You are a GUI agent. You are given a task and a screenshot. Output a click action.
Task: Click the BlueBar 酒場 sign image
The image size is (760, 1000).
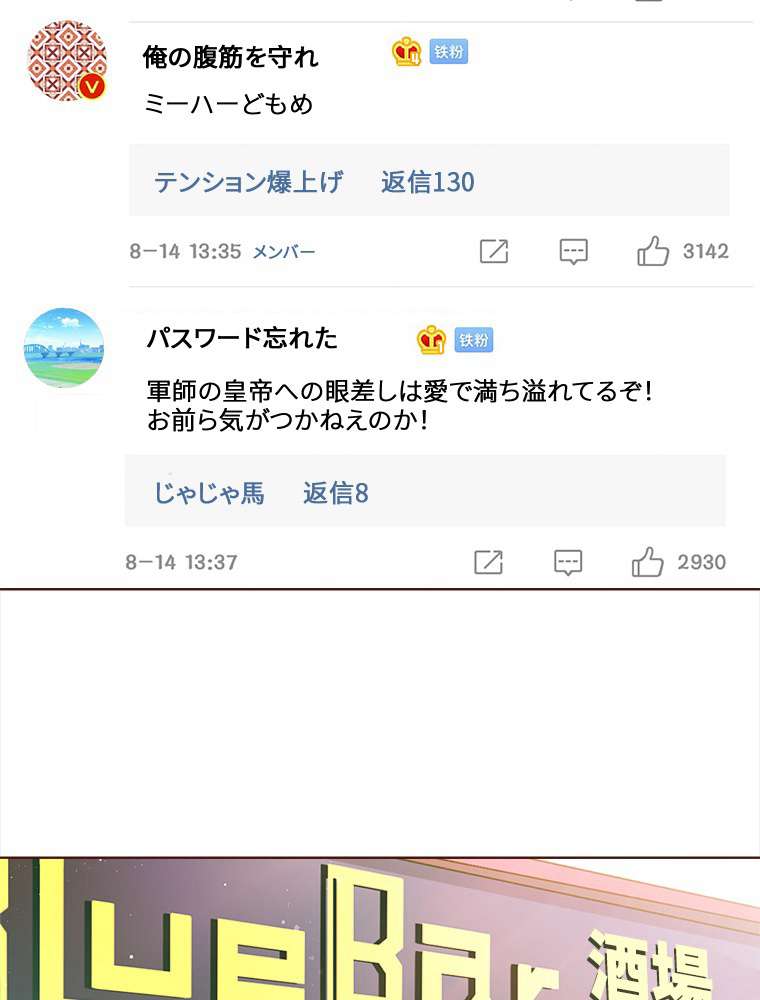(x=380, y=929)
